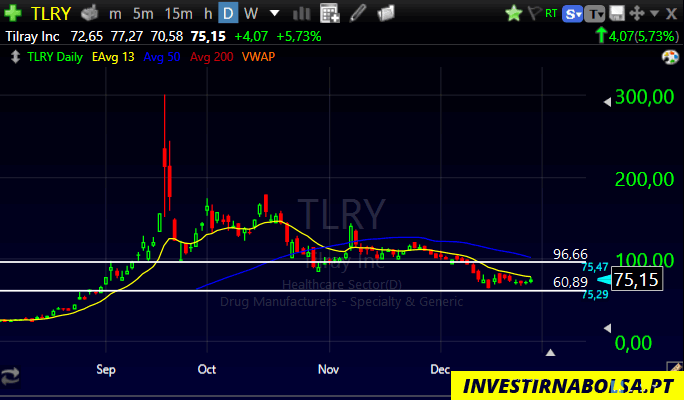The height and width of the screenshot is (400, 684).
Task: Expand the small arrow menu beside X
Action: (654, 14)
